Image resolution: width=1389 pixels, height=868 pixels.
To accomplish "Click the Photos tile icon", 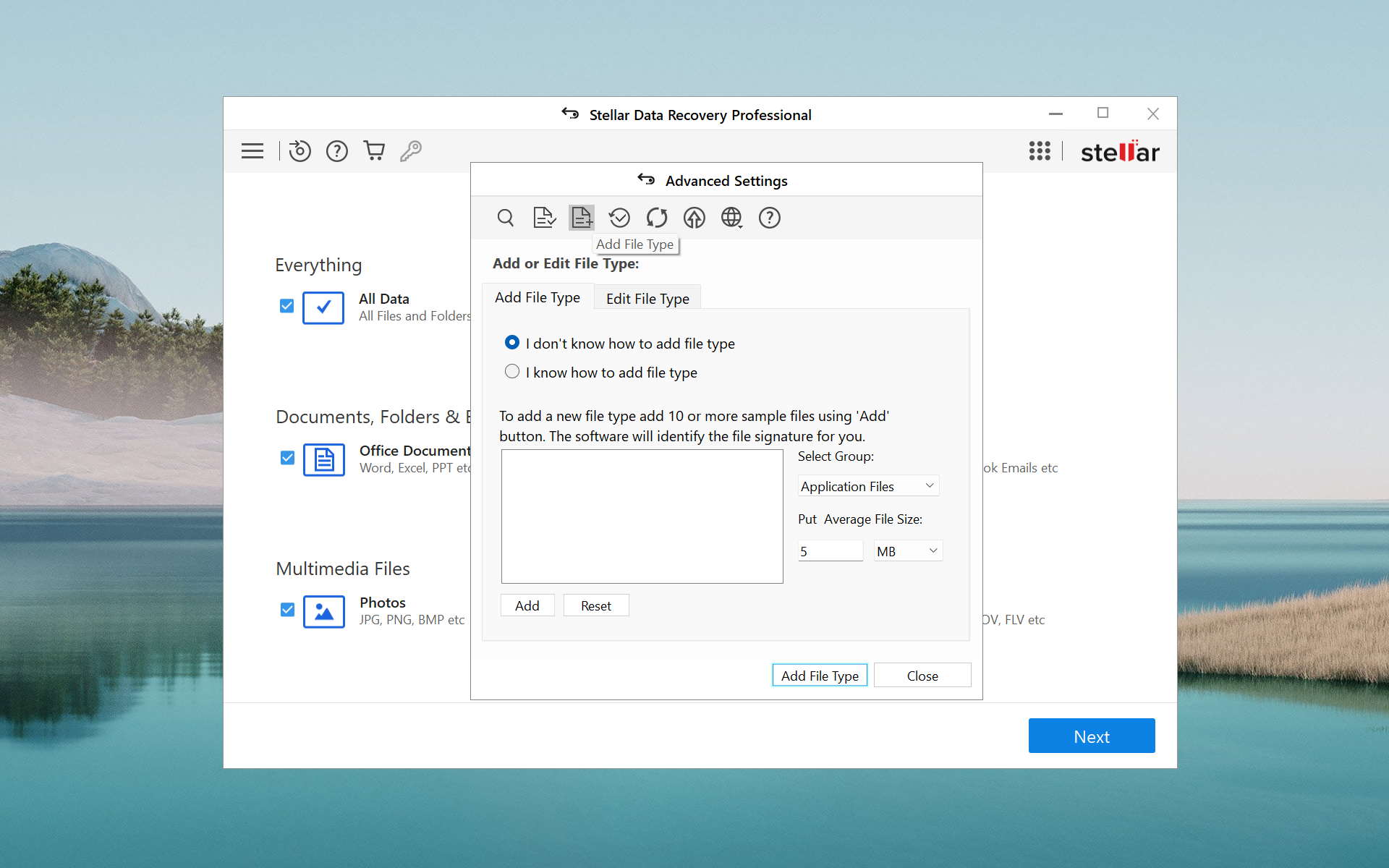I will click(324, 611).
